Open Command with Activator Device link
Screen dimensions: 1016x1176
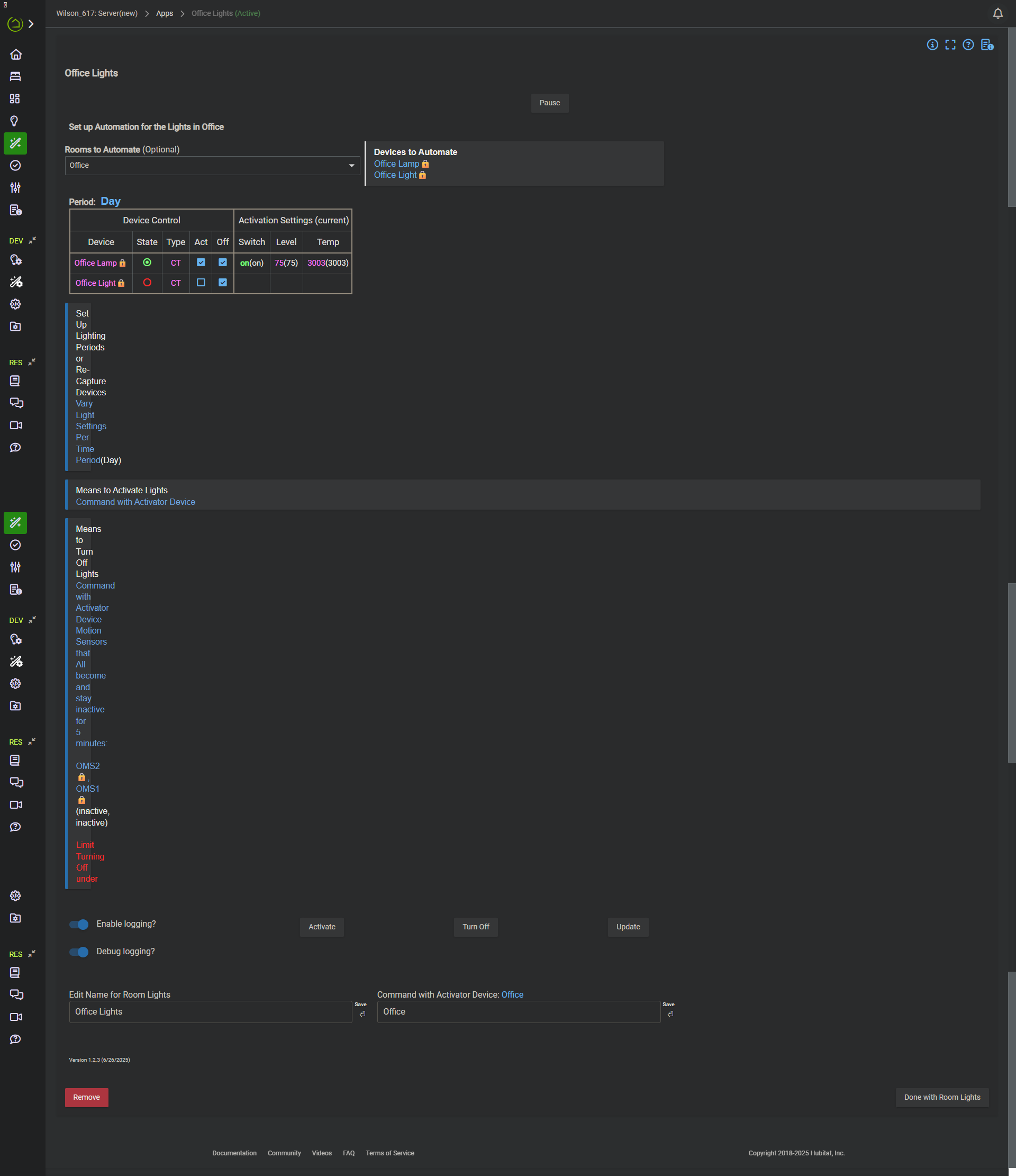[x=135, y=502]
